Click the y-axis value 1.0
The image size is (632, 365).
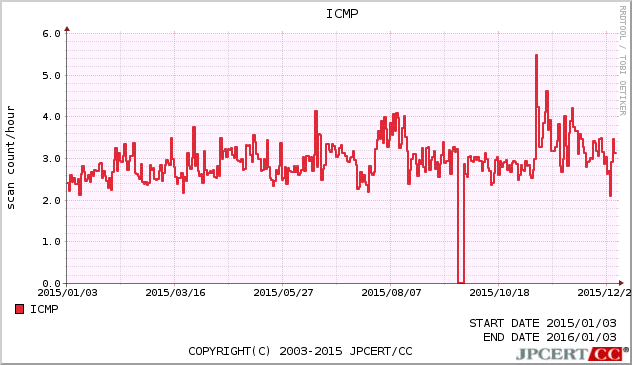point(51,242)
